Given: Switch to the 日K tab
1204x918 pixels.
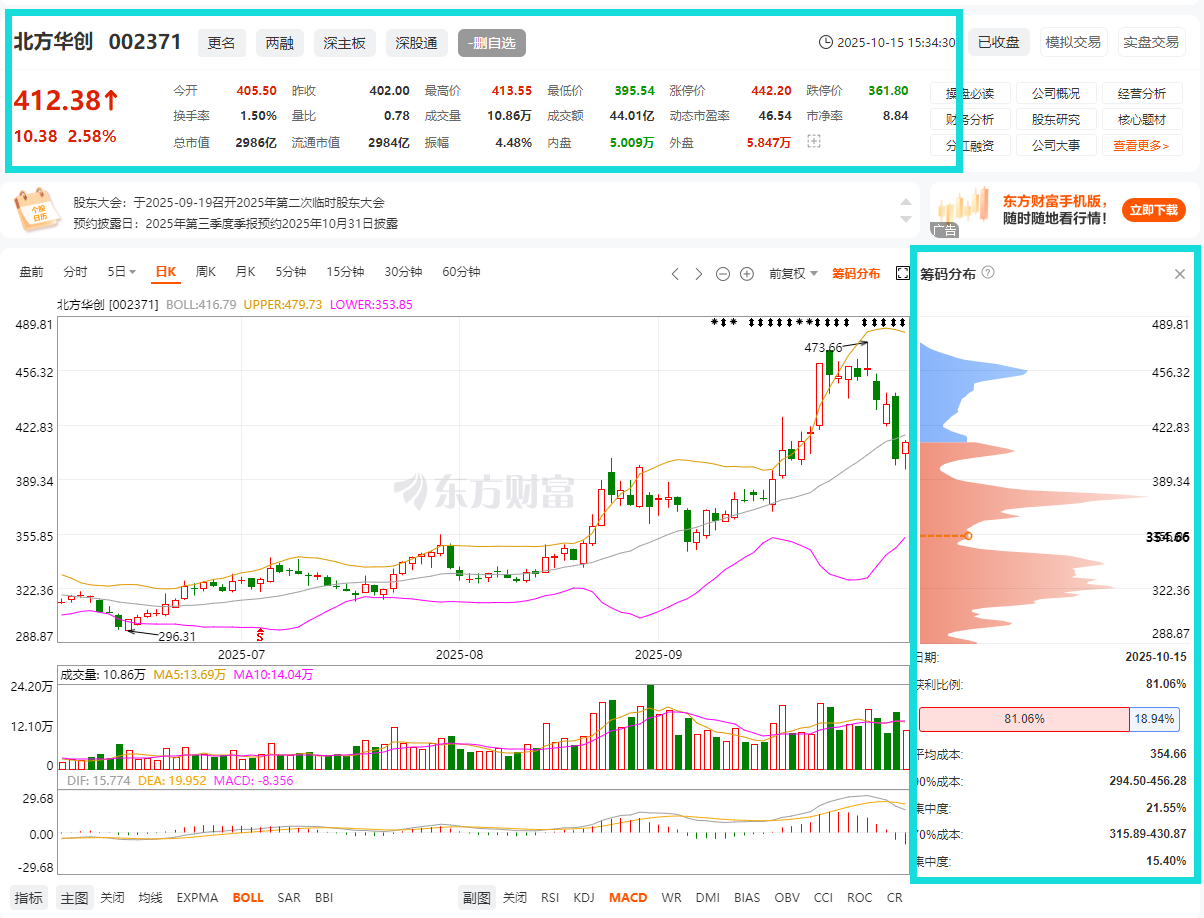Looking at the screenshot, I should 165,272.
